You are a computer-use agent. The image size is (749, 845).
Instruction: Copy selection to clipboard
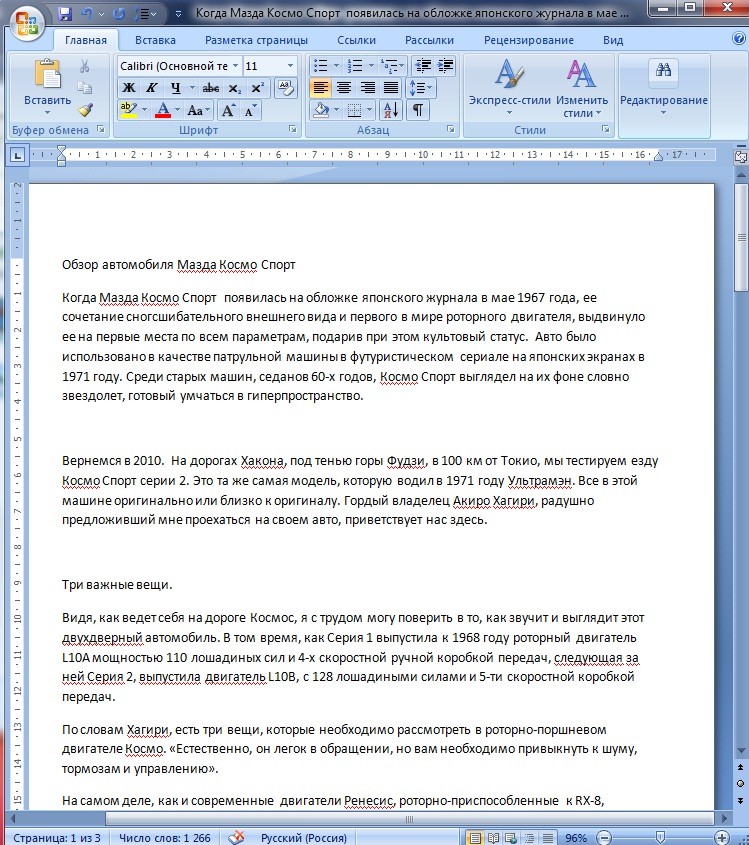click(85, 87)
